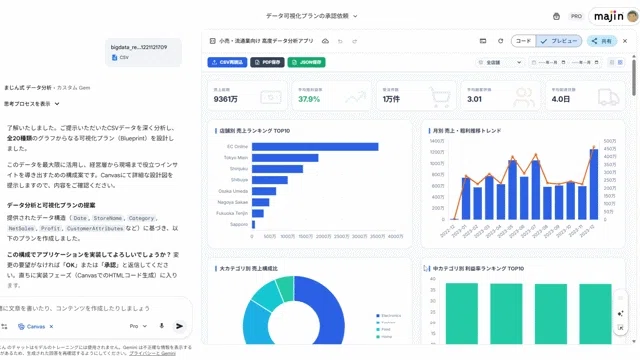Image resolution: width=640 pixels, height=360 pixels.
Task: Click the select-element icon in floating toolbar
Action: click(x=620, y=327)
